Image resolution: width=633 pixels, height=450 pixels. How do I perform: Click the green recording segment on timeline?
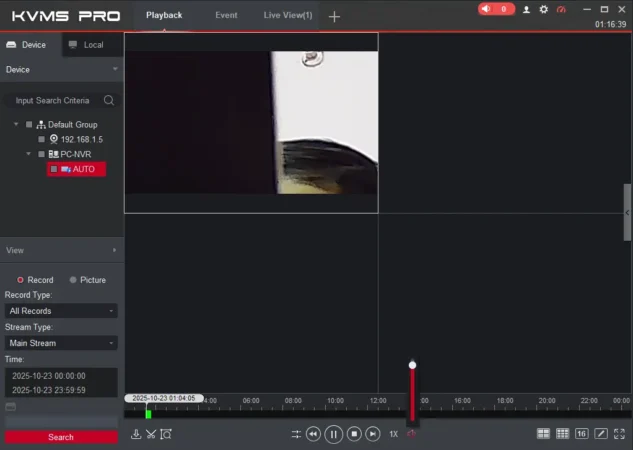click(x=148, y=414)
